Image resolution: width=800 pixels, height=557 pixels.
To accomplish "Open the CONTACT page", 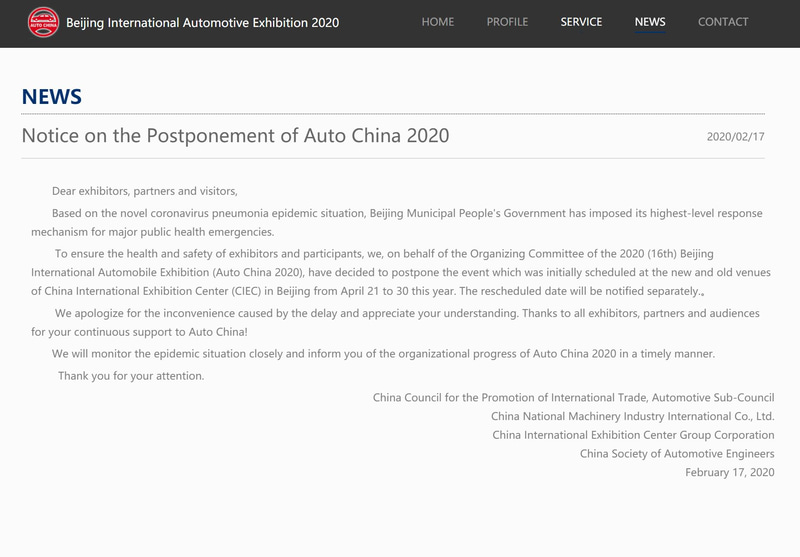I will 723,22.
